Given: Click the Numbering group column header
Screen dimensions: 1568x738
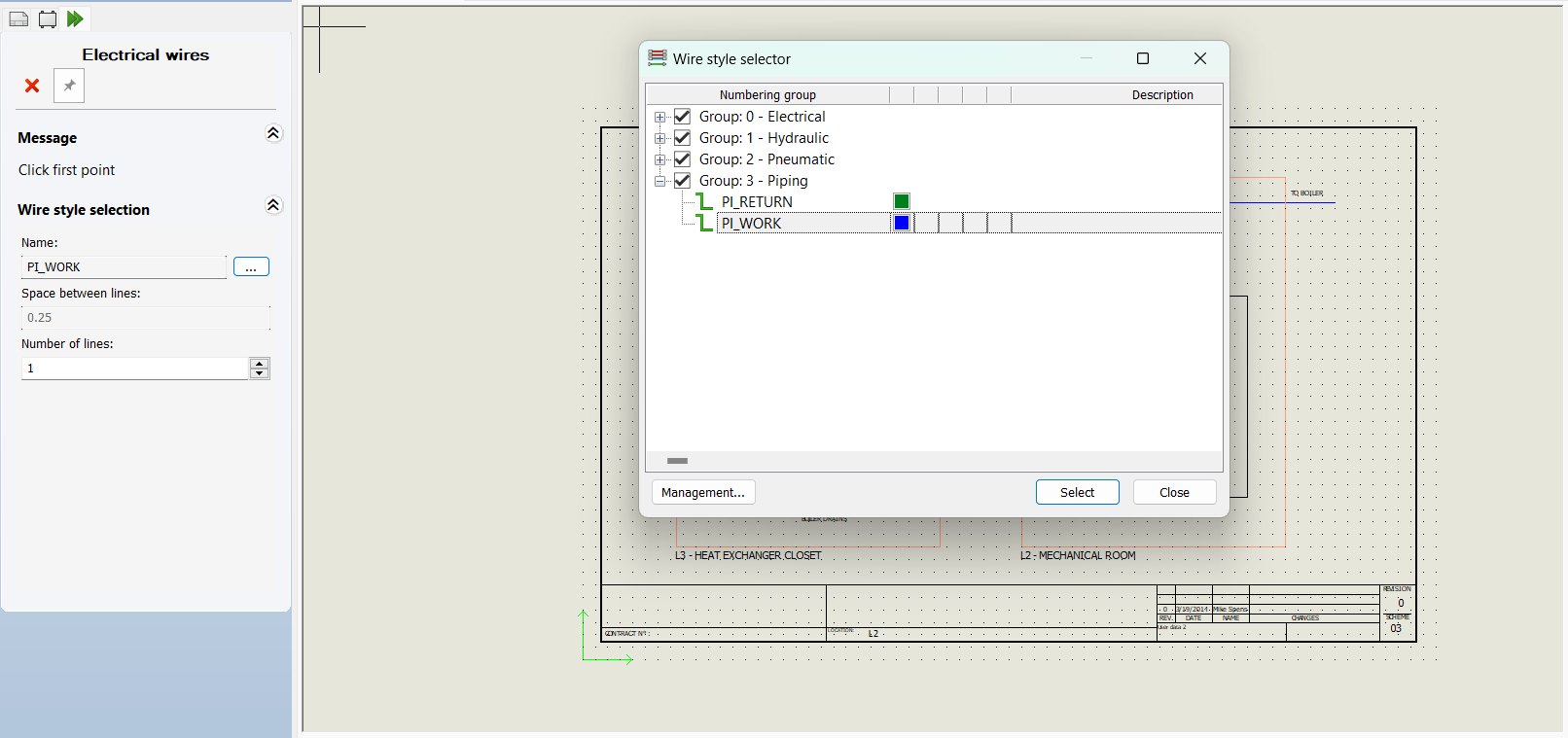Looking at the screenshot, I should [767, 95].
